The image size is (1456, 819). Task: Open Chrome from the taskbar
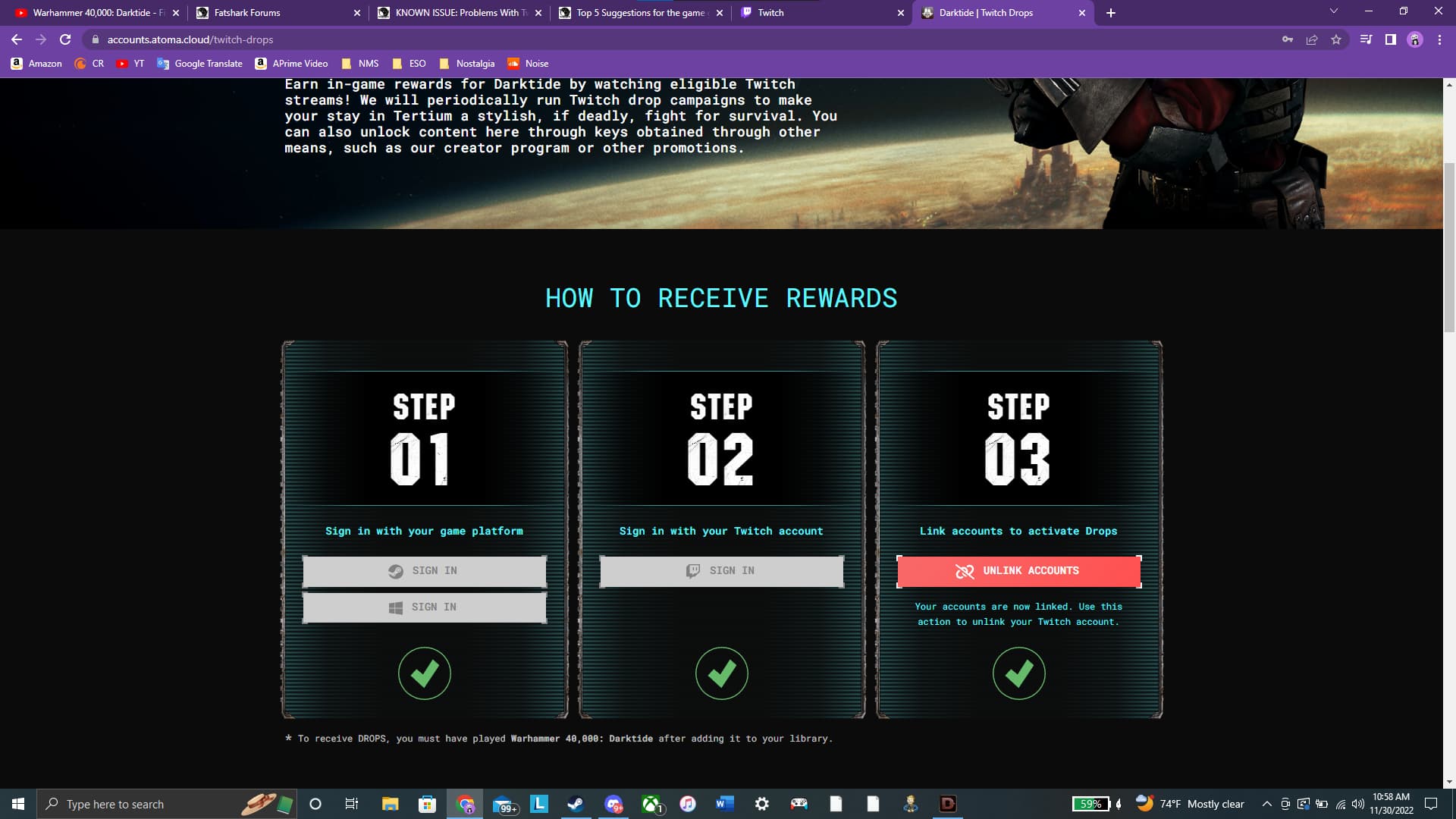point(465,804)
